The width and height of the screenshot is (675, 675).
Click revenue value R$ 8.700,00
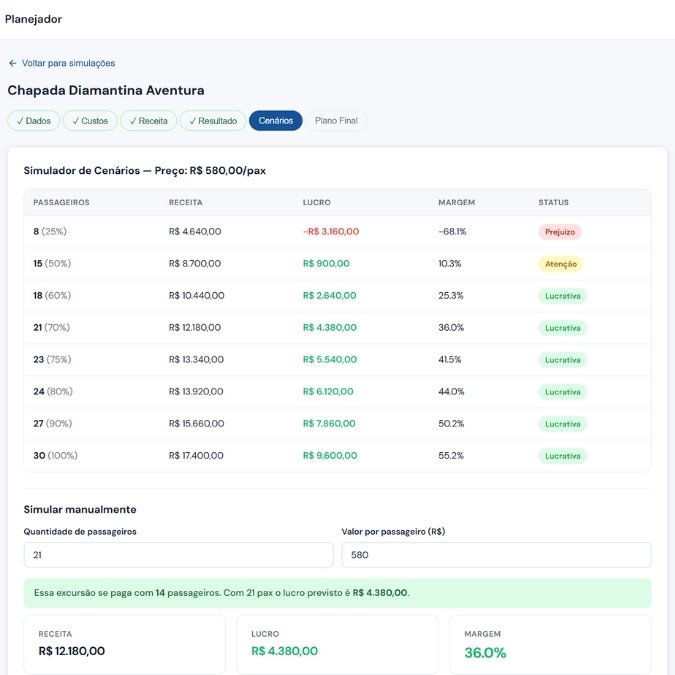[195, 263]
